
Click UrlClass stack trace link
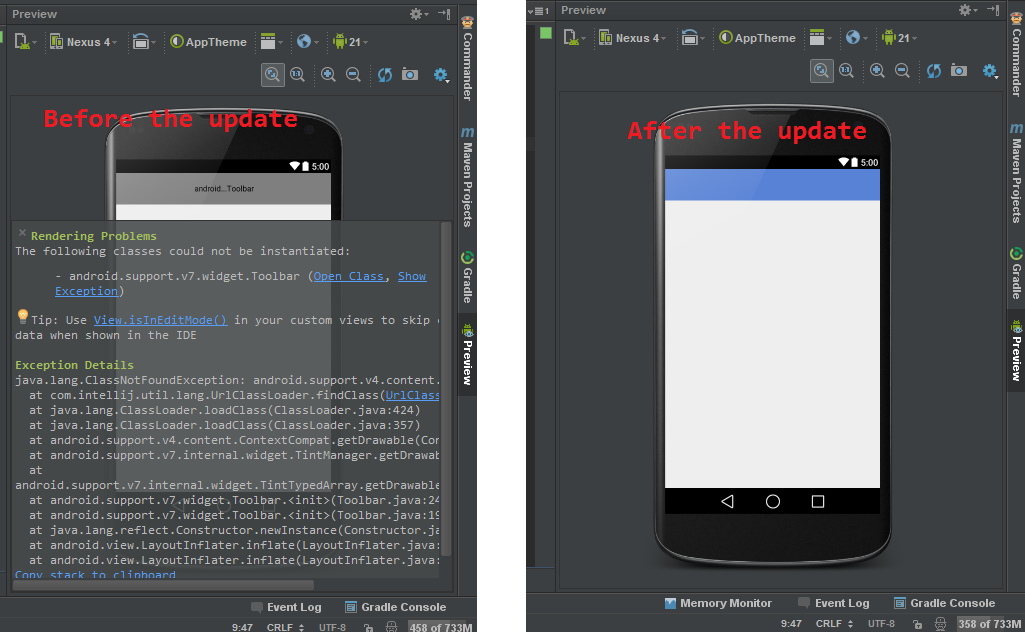(412, 395)
